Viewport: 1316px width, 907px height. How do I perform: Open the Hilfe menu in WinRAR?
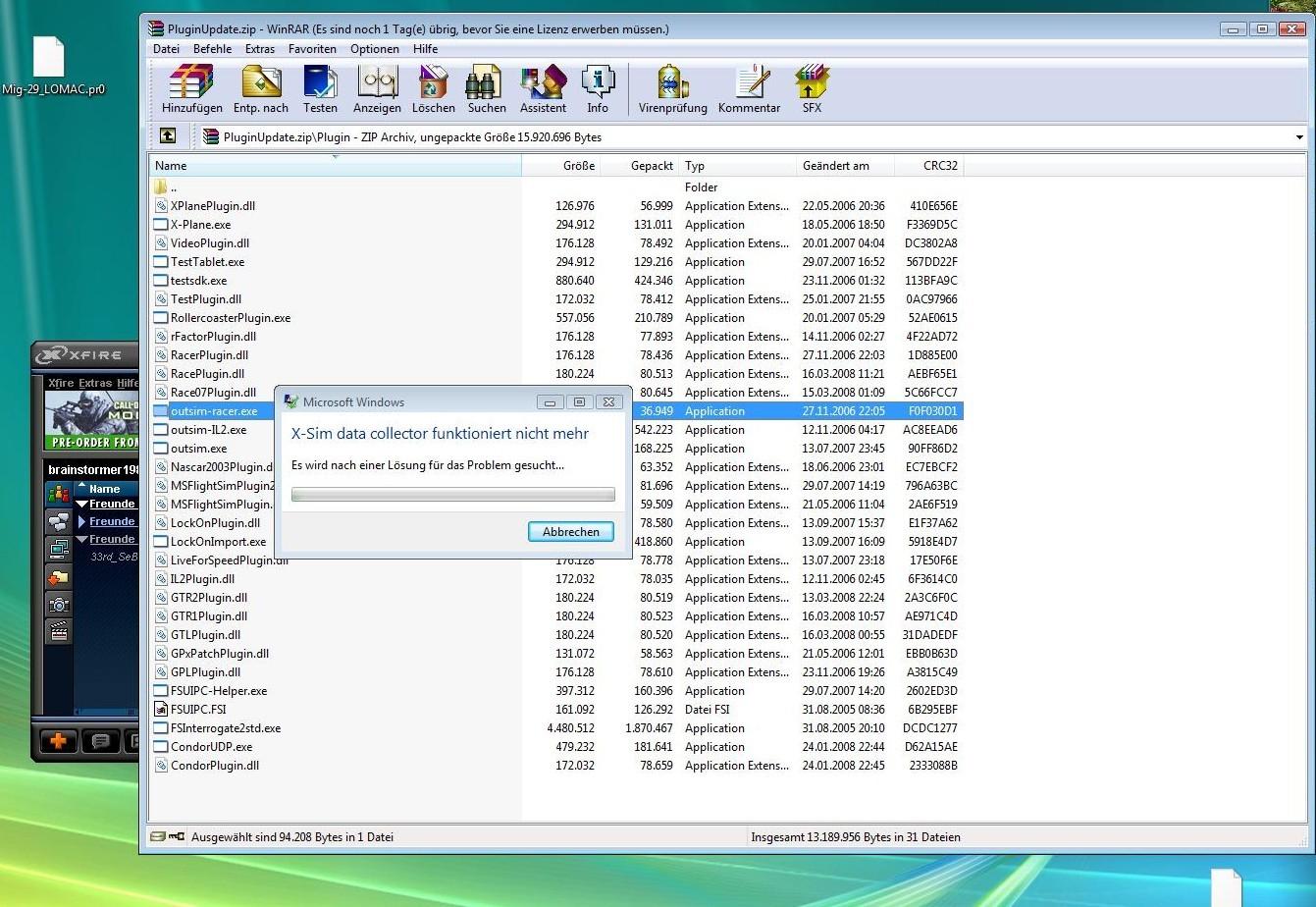[425, 48]
